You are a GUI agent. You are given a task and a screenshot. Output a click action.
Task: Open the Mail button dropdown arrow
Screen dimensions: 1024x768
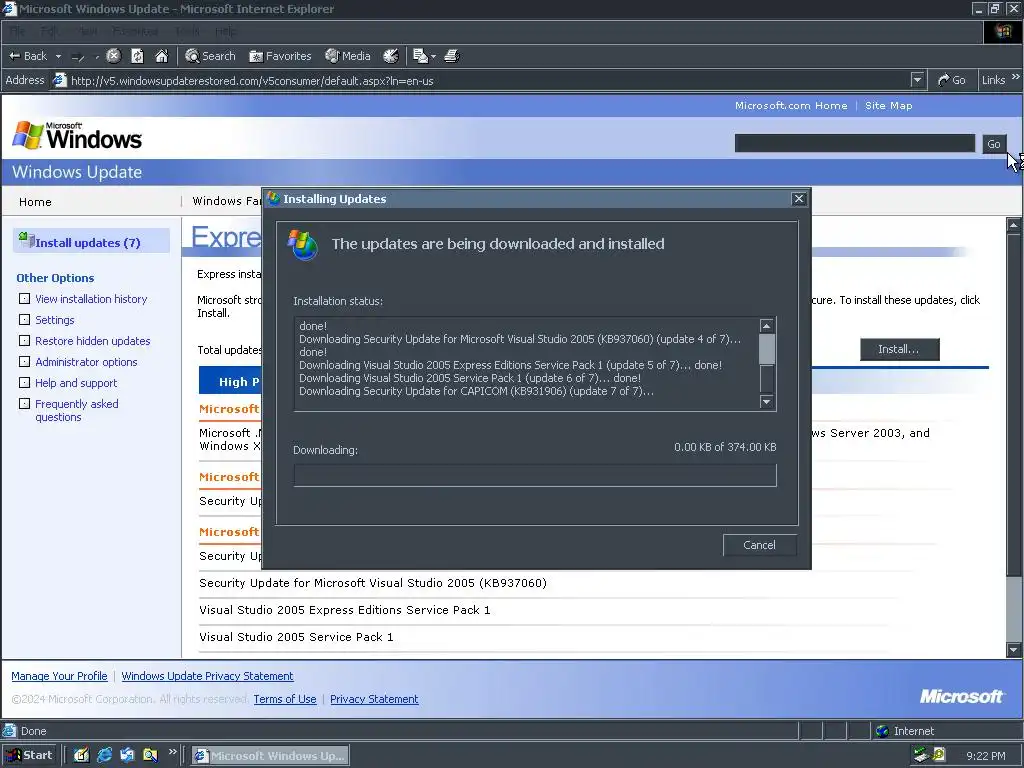pyautogui.click(x=433, y=57)
